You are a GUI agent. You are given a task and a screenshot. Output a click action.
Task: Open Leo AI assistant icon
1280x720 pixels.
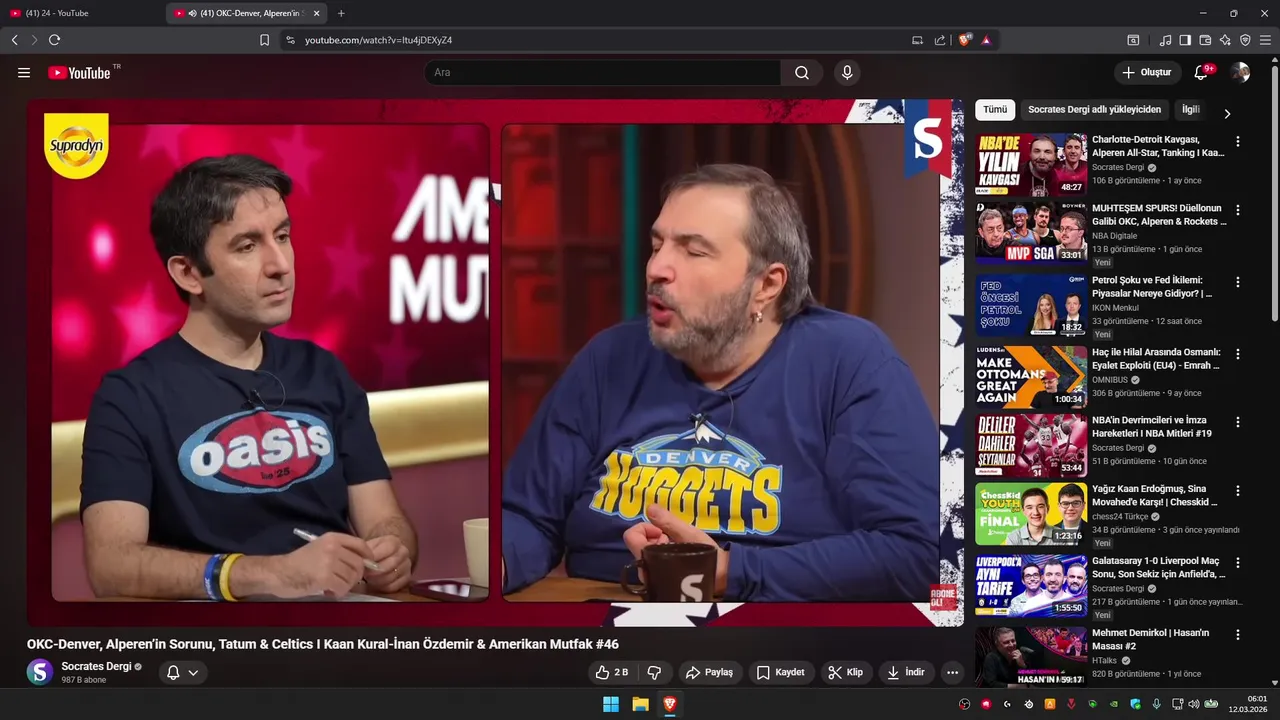point(1225,40)
